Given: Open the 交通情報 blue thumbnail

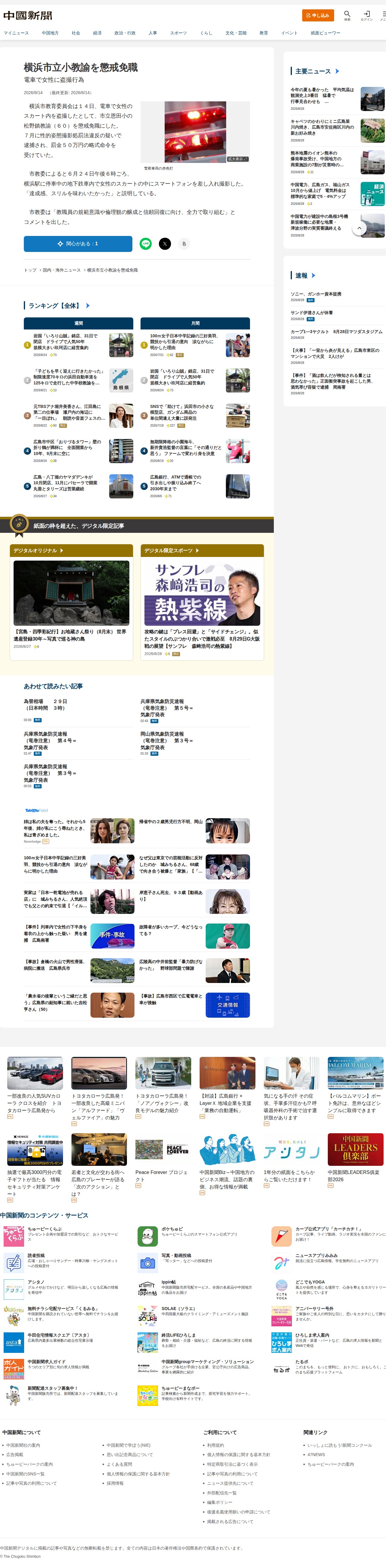Looking at the screenshot, I should [x=228, y=1006].
